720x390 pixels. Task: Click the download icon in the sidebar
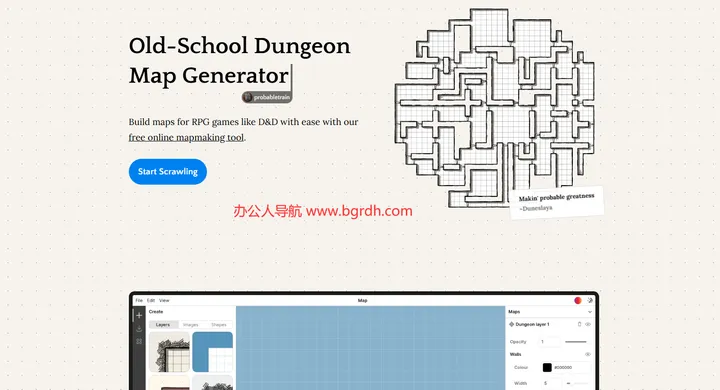click(x=139, y=329)
